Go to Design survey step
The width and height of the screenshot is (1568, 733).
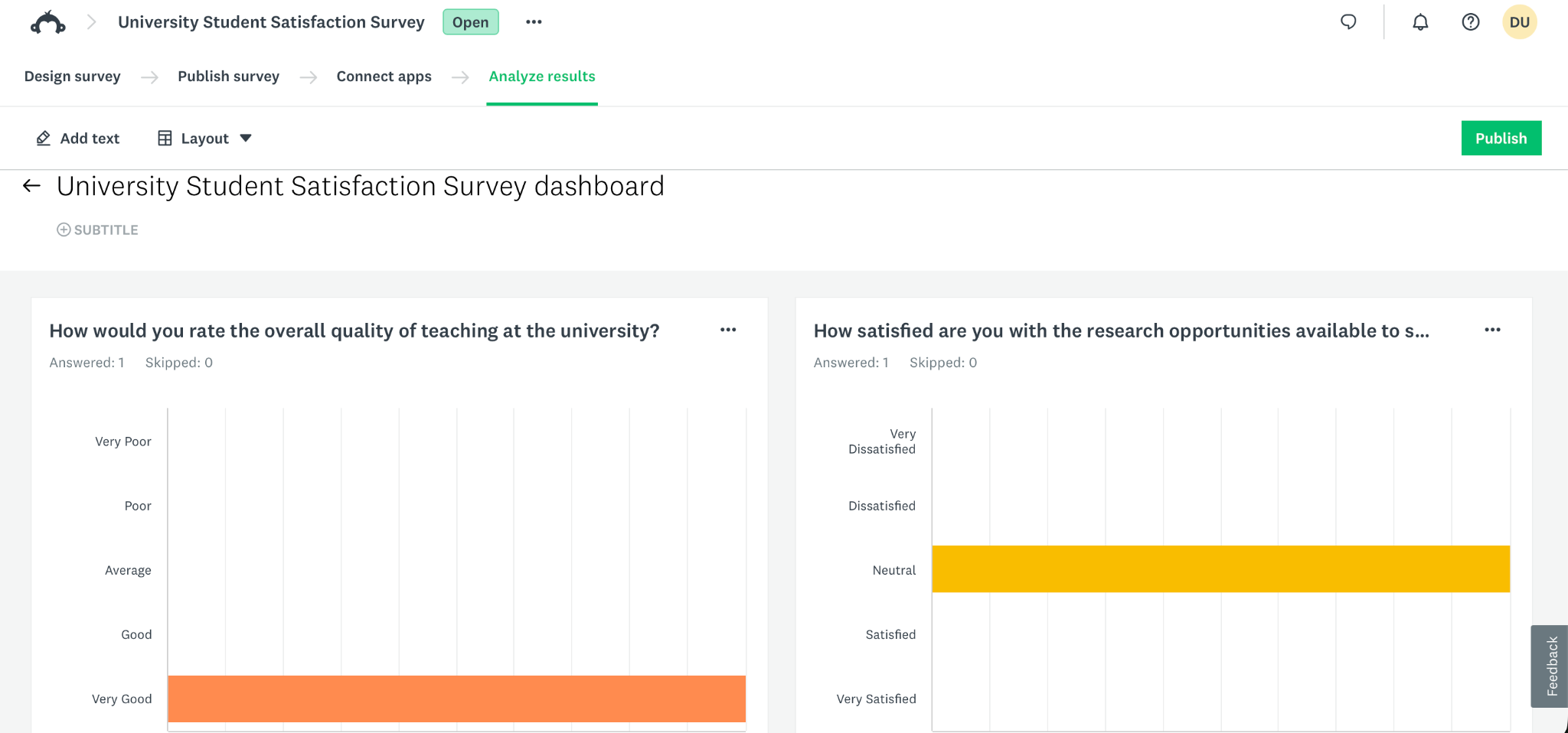[73, 77]
